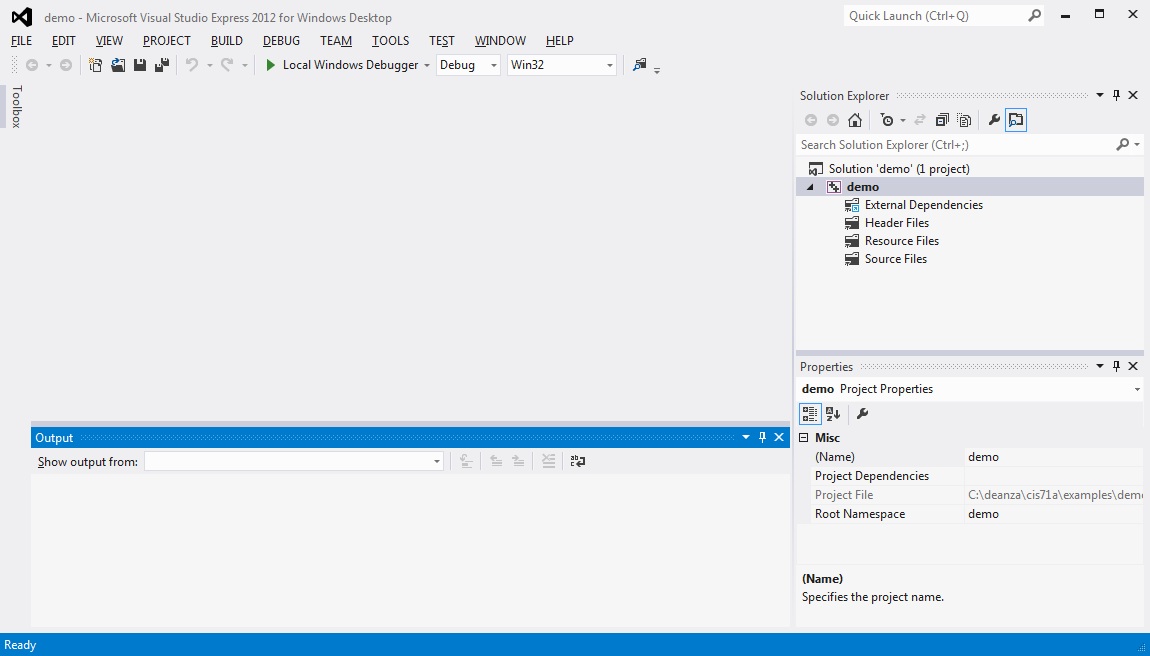The image size is (1150, 656).
Task: Open the DEBUG menu
Action: [x=282, y=40]
